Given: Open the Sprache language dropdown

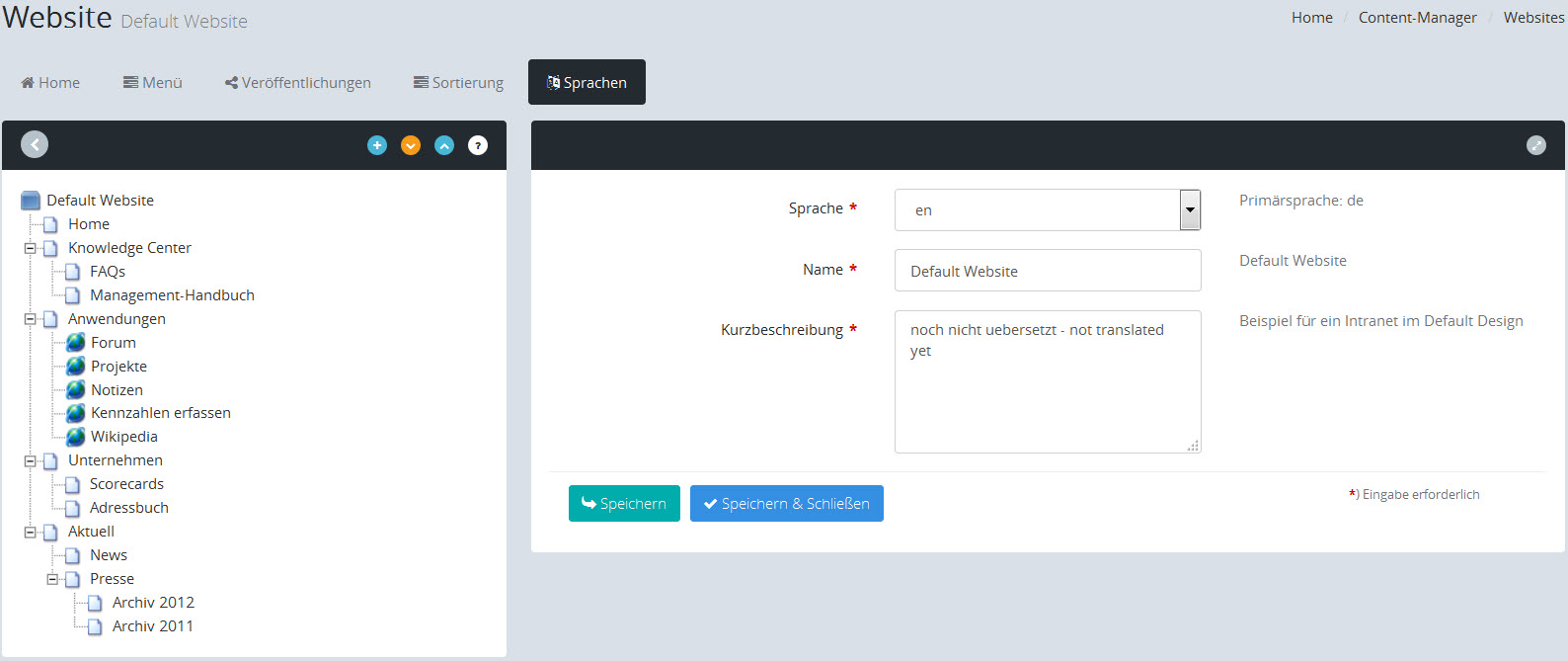Looking at the screenshot, I should tap(1190, 209).
